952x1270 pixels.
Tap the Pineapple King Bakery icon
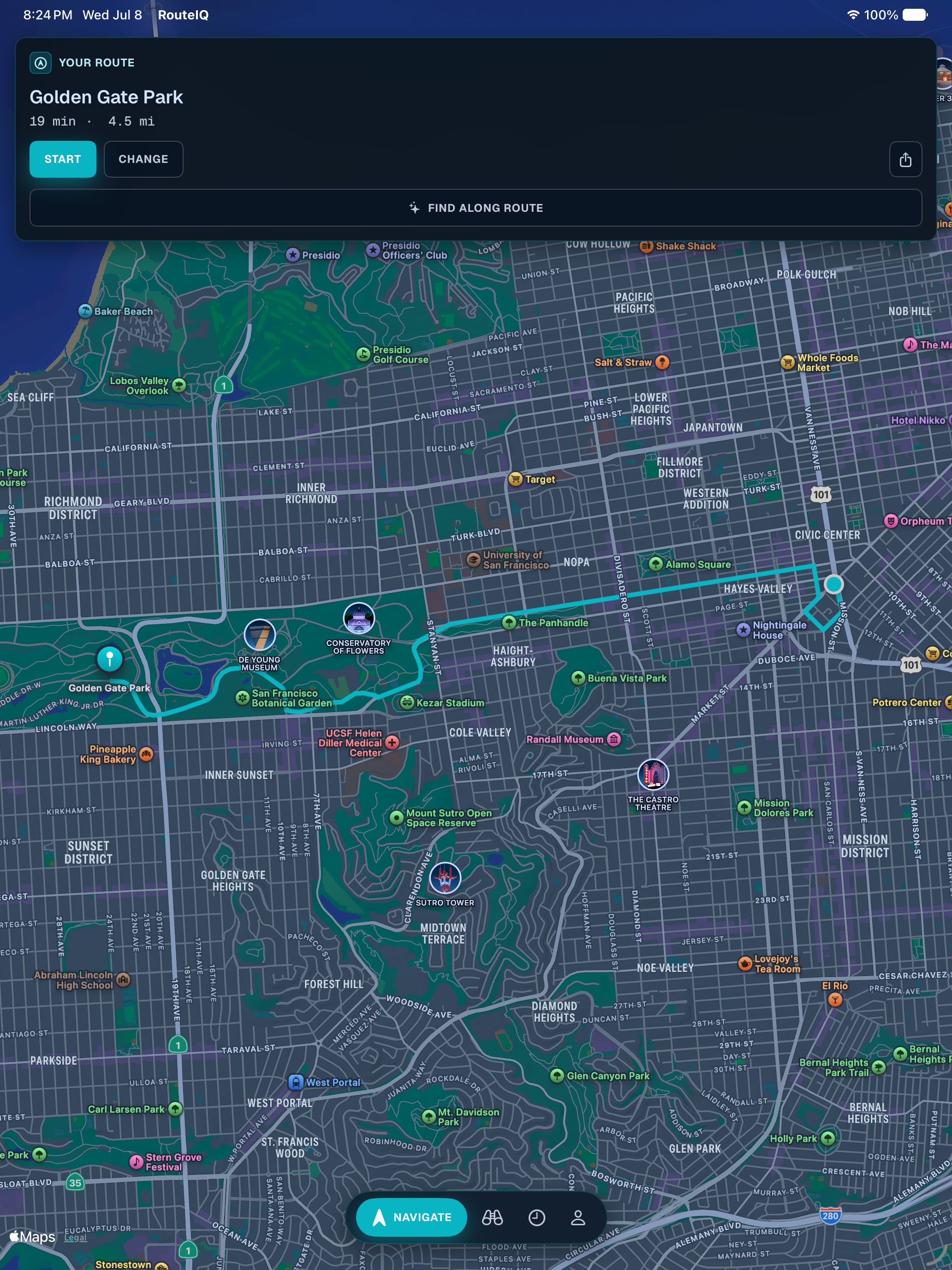(x=146, y=754)
